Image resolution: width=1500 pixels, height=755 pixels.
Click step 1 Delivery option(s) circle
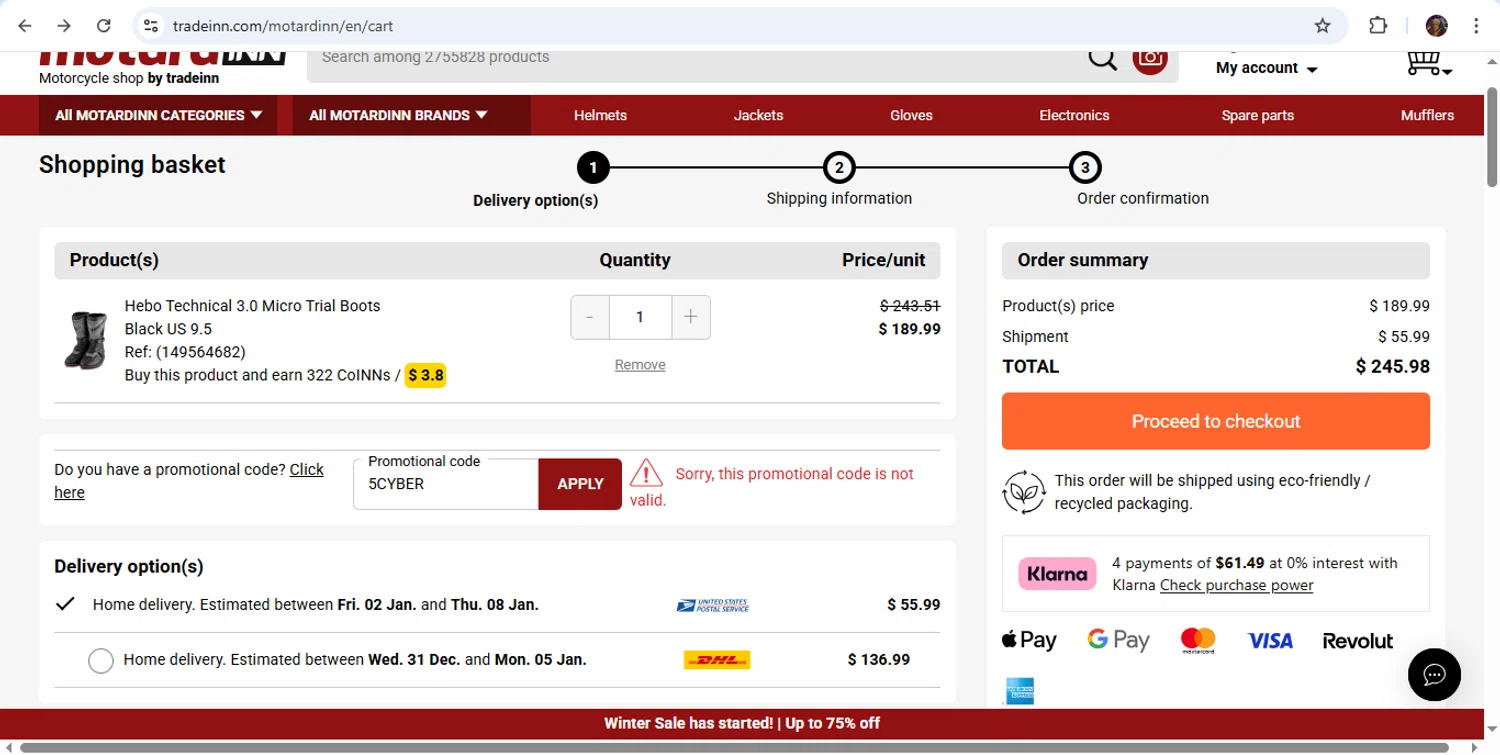593,167
